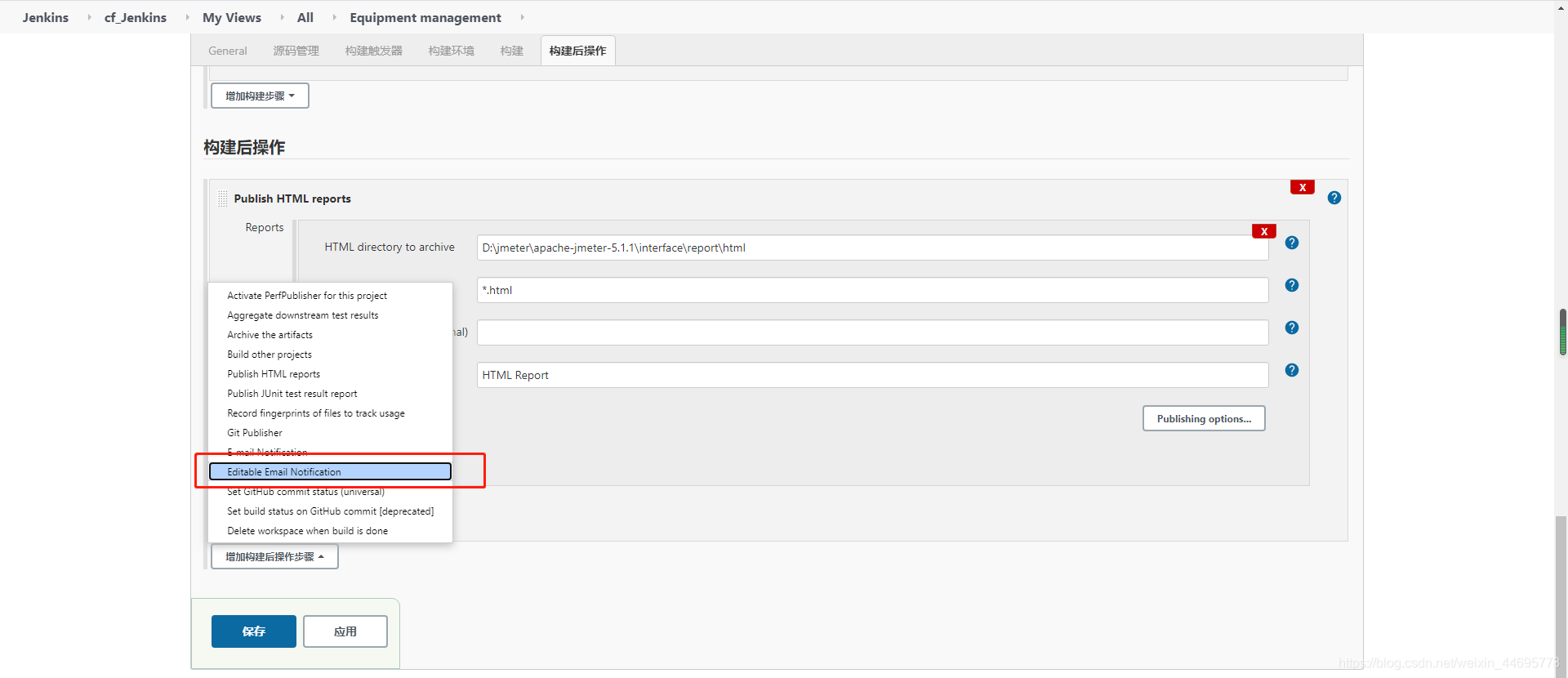The height and width of the screenshot is (678, 1568).
Task: Go to cf_Jenkins breadcrumb link
Action: point(136,17)
